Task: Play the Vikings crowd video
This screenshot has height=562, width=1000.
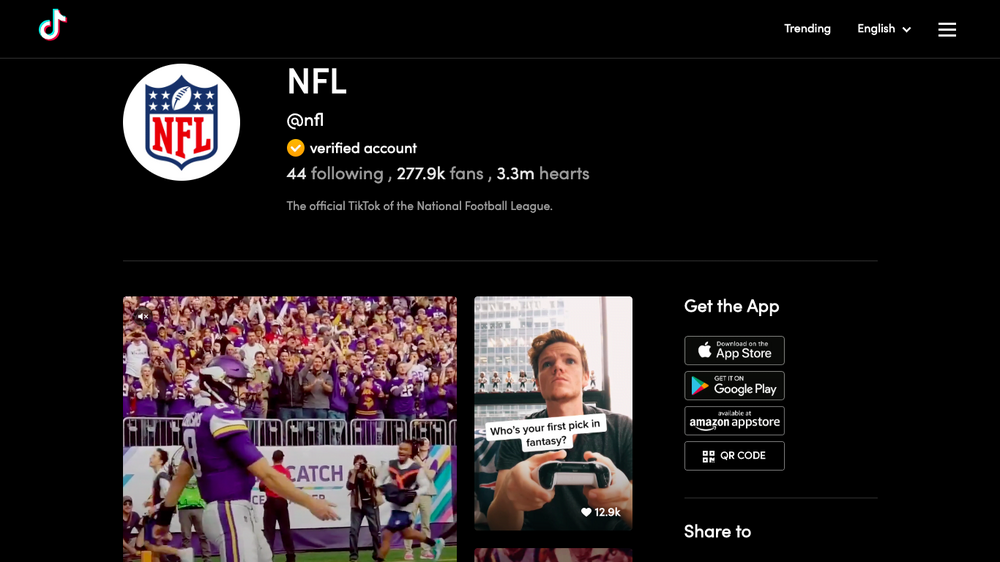Action: (289, 440)
